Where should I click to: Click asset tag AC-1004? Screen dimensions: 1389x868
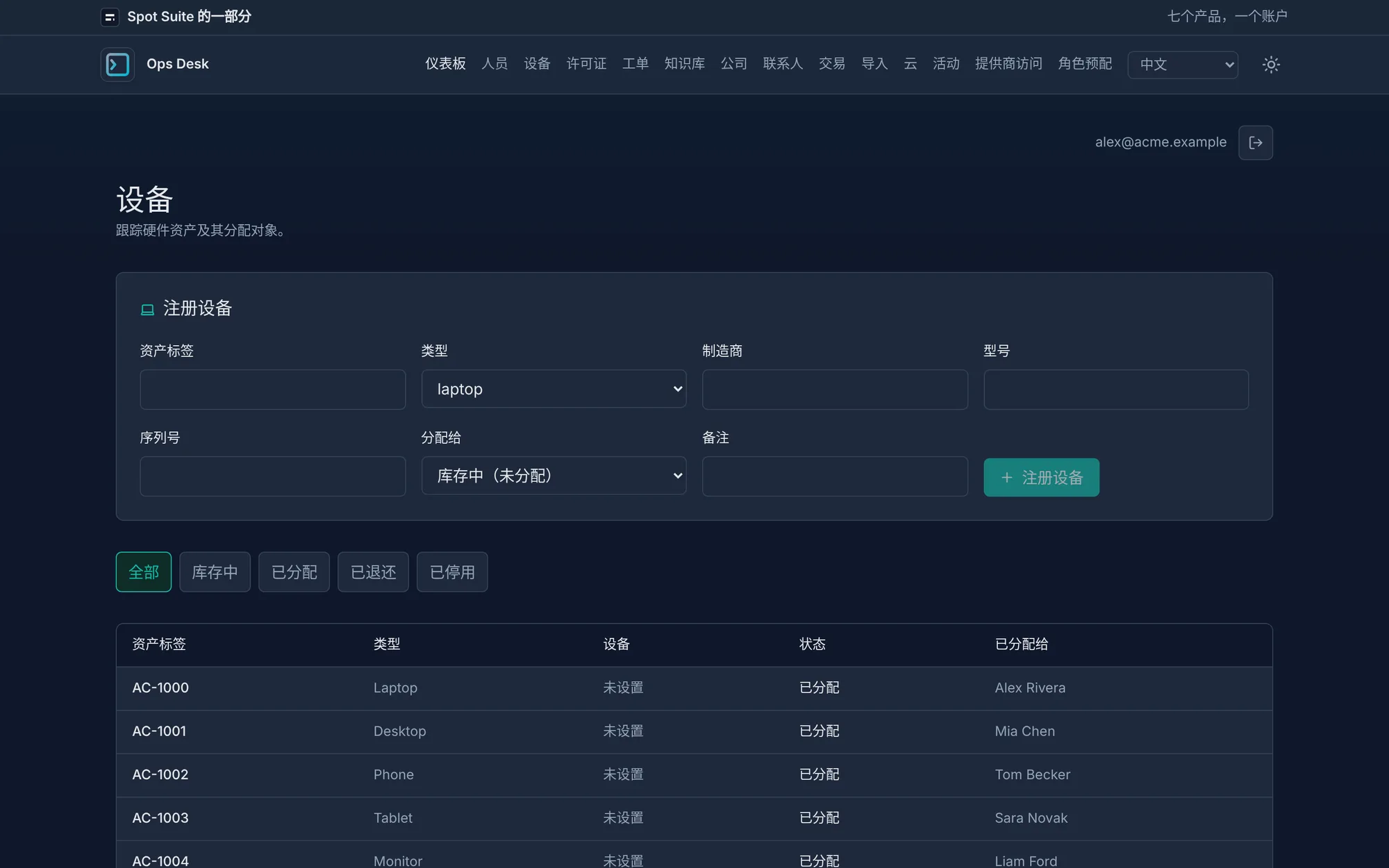click(160, 860)
